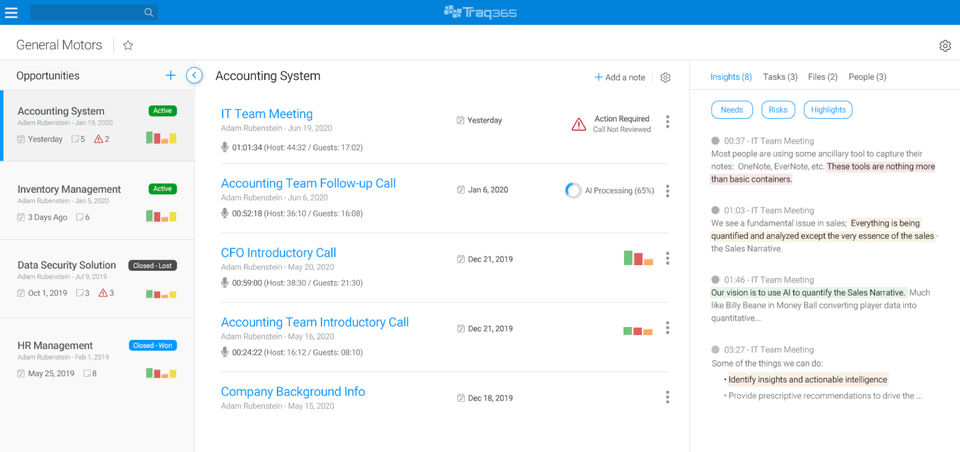Image resolution: width=960 pixels, height=452 pixels.
Task: Open options menu for CFO Introductory Call
Action: coord(667,258)
